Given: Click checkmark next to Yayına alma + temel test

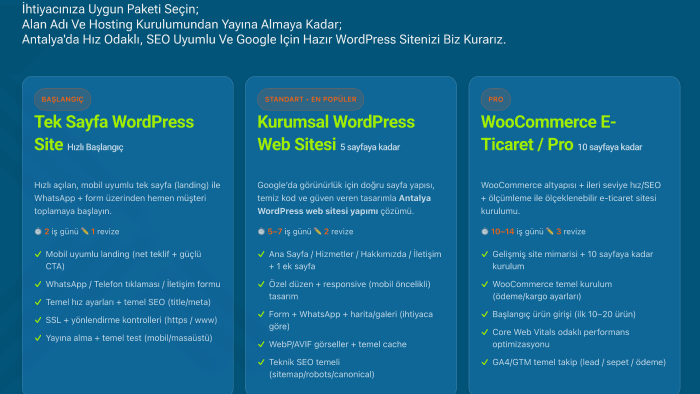Looking at the screenshot, I should (38, 338).
